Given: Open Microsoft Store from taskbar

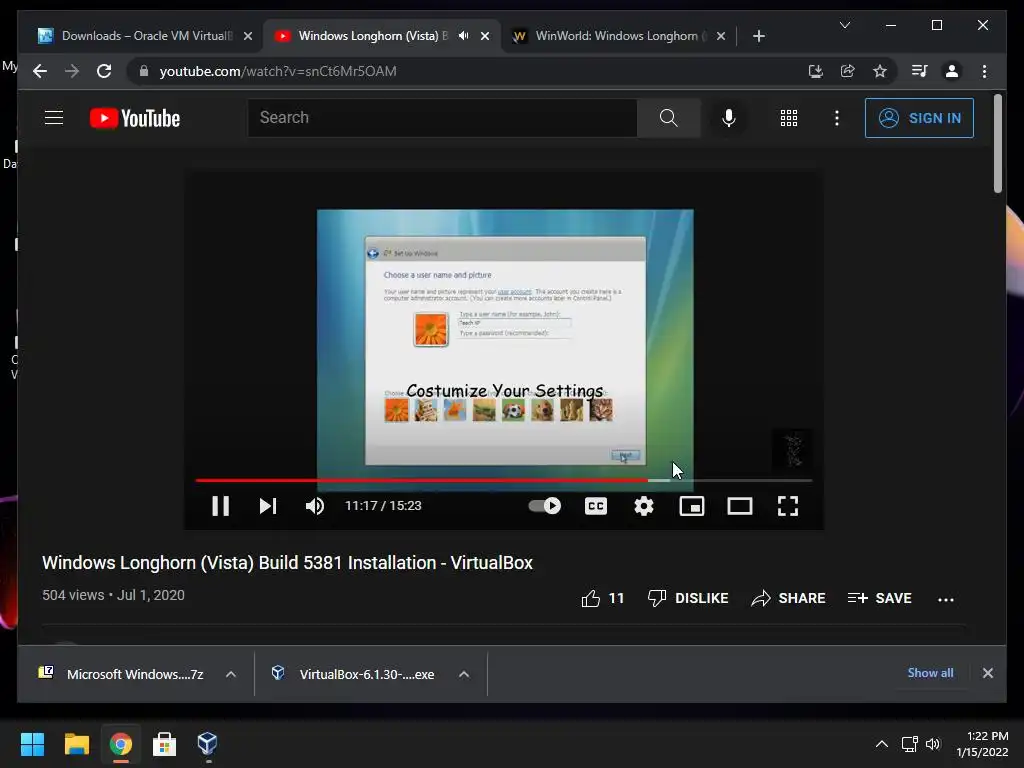Looking at the screenshot, I should tap(164, 744).
